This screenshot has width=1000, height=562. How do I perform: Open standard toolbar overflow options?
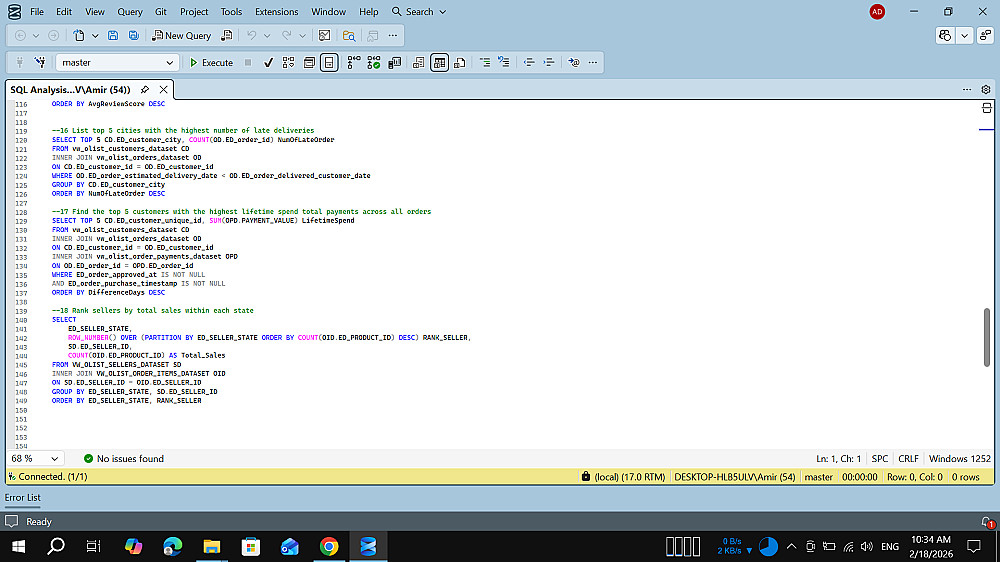tap(393, 36)
